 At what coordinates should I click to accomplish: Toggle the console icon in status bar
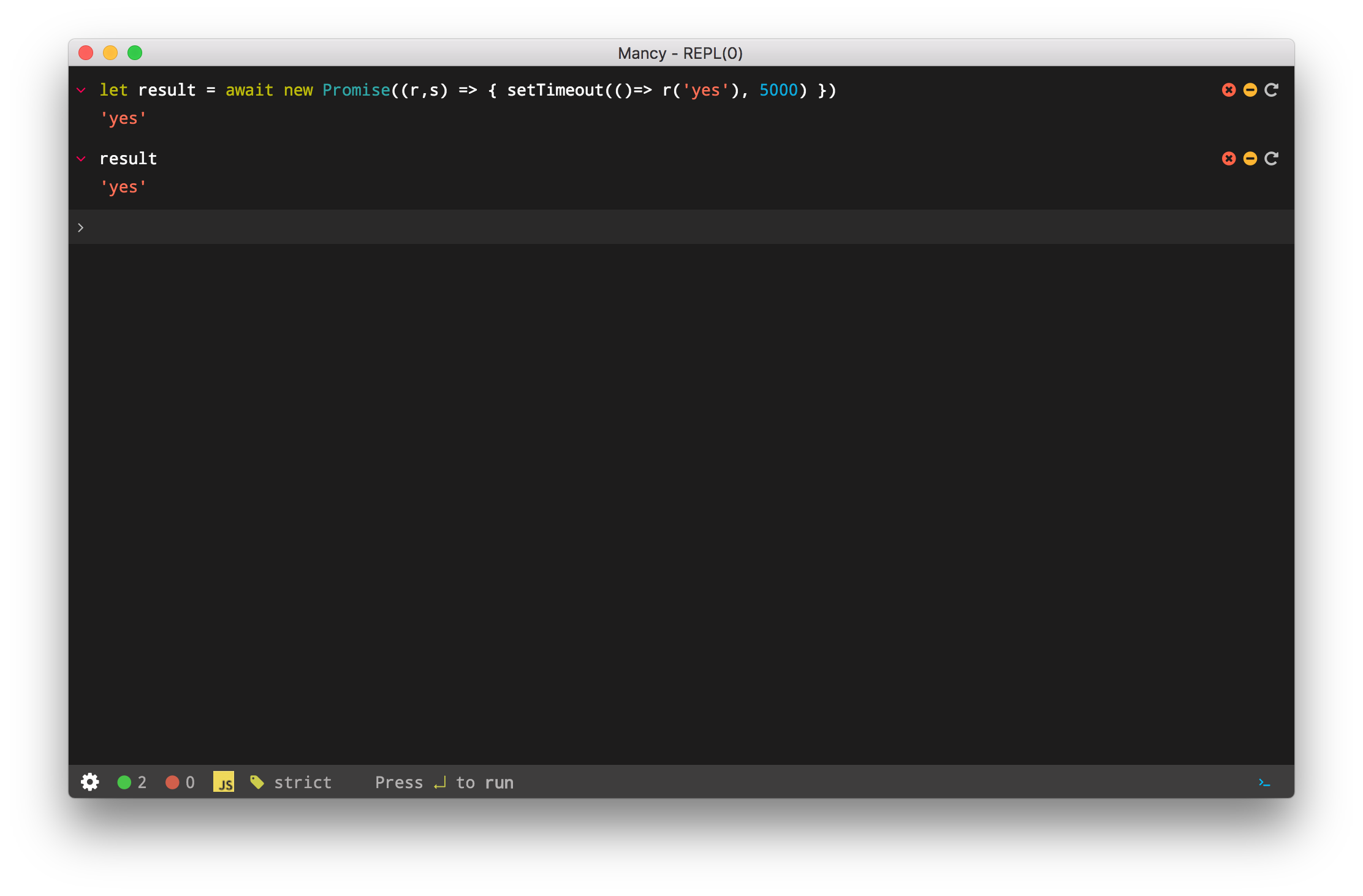tap(1264, 783)
